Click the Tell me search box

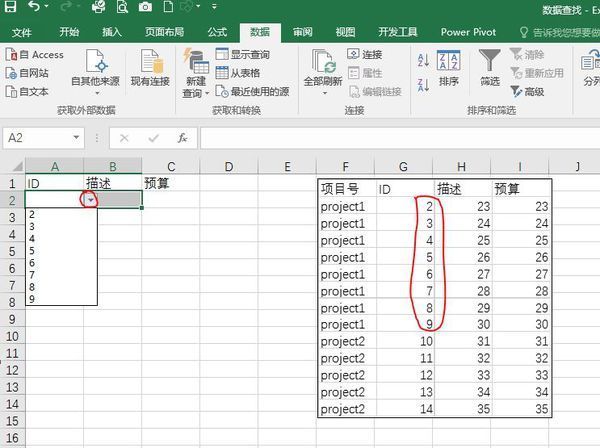coord(559,32)
